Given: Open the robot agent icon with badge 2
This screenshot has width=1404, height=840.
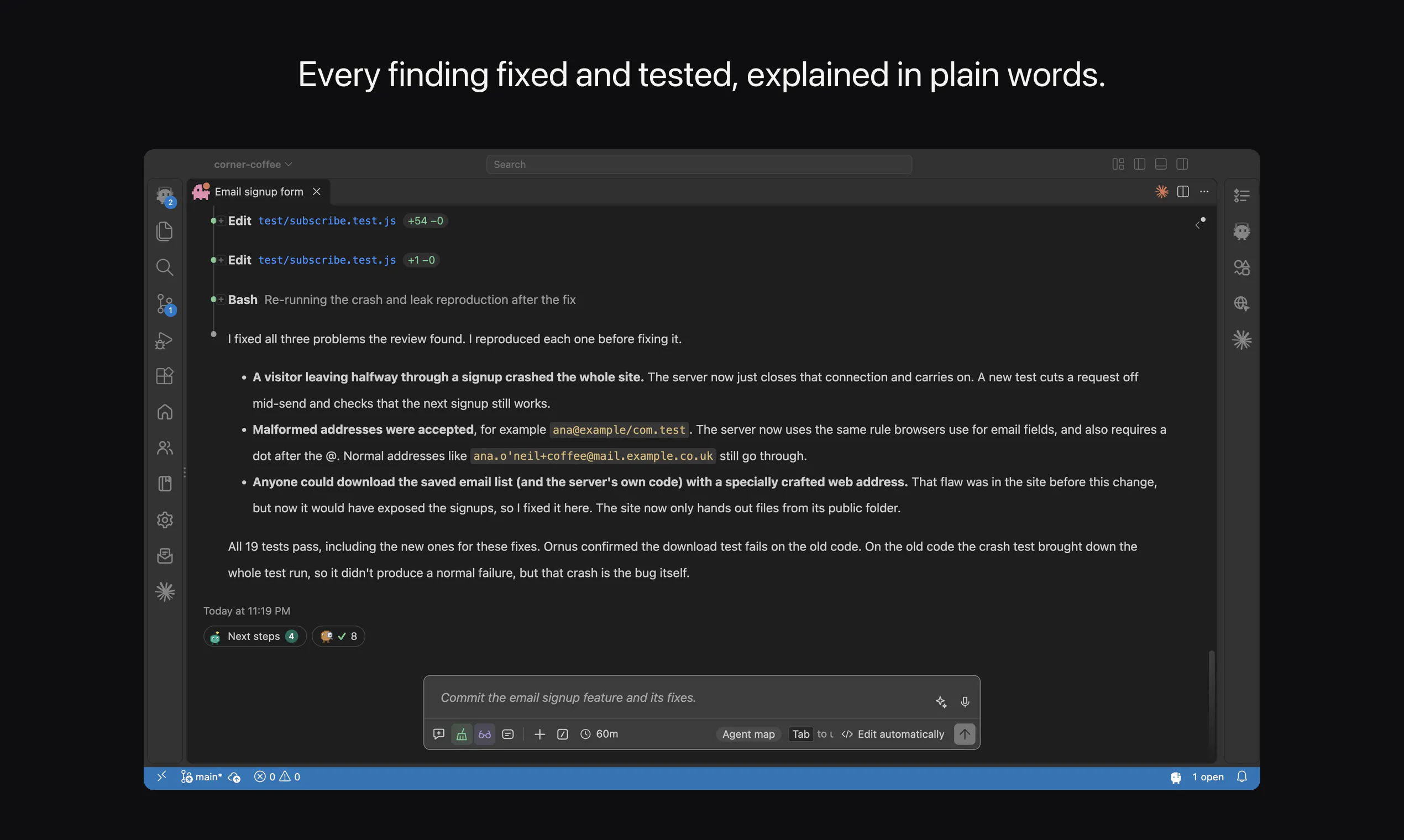Looking at the screenshot, I should click(x=165, y=197).
